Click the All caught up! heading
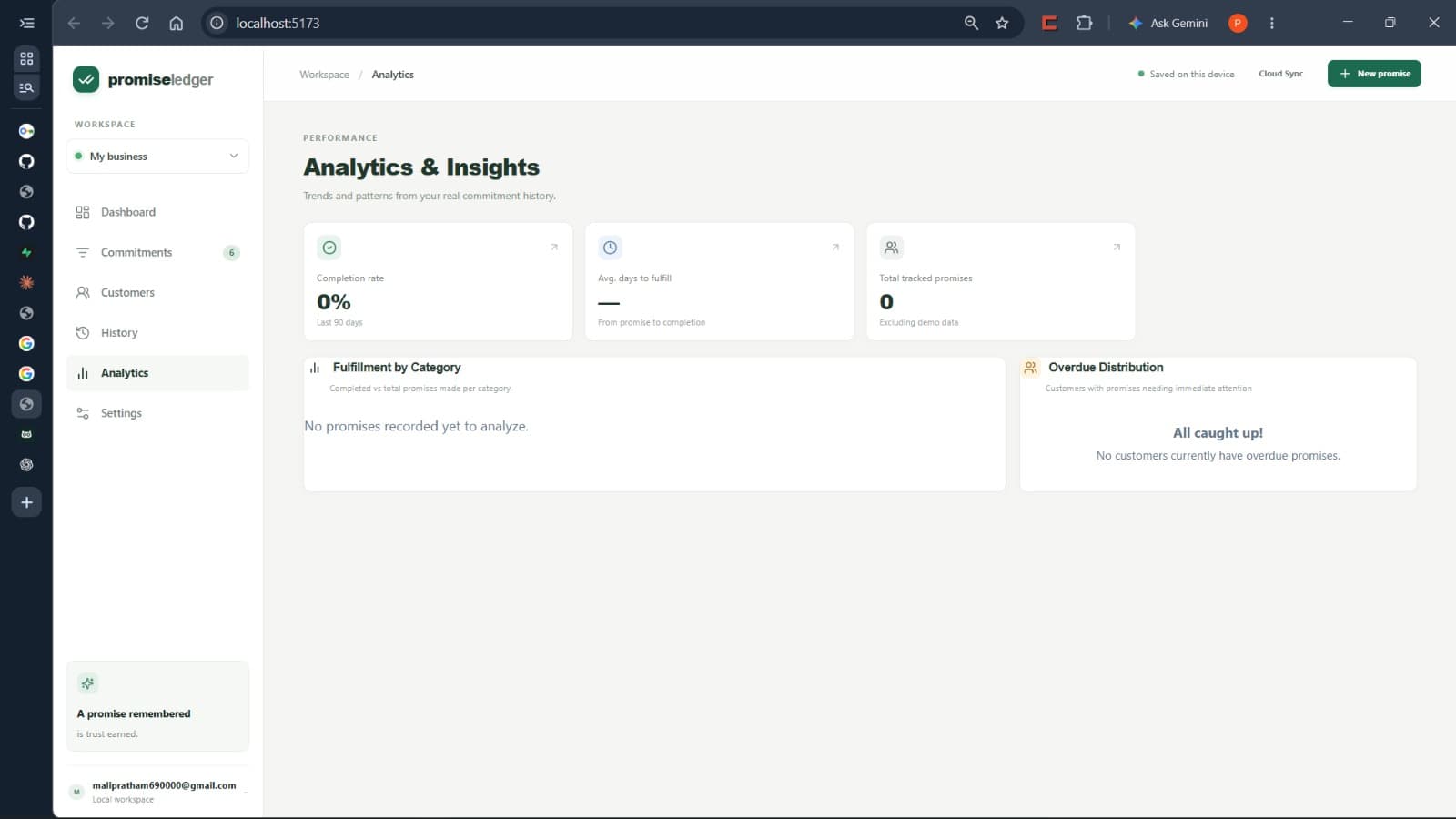This screenshot has height=819, width=1456. pos(1218,433)
